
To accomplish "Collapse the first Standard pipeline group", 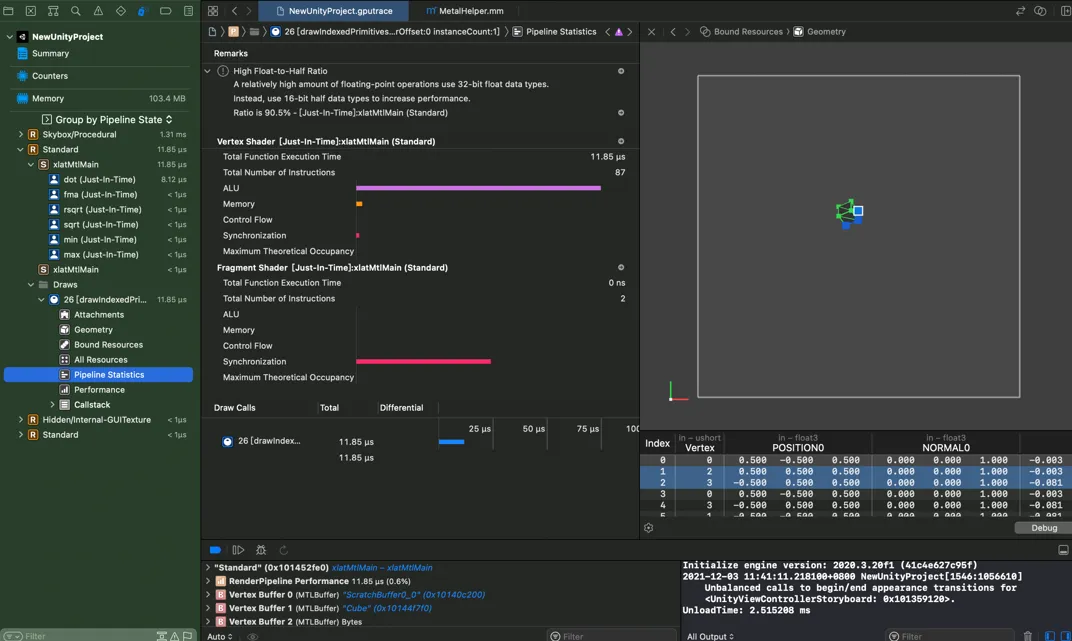I will (21, 150).
